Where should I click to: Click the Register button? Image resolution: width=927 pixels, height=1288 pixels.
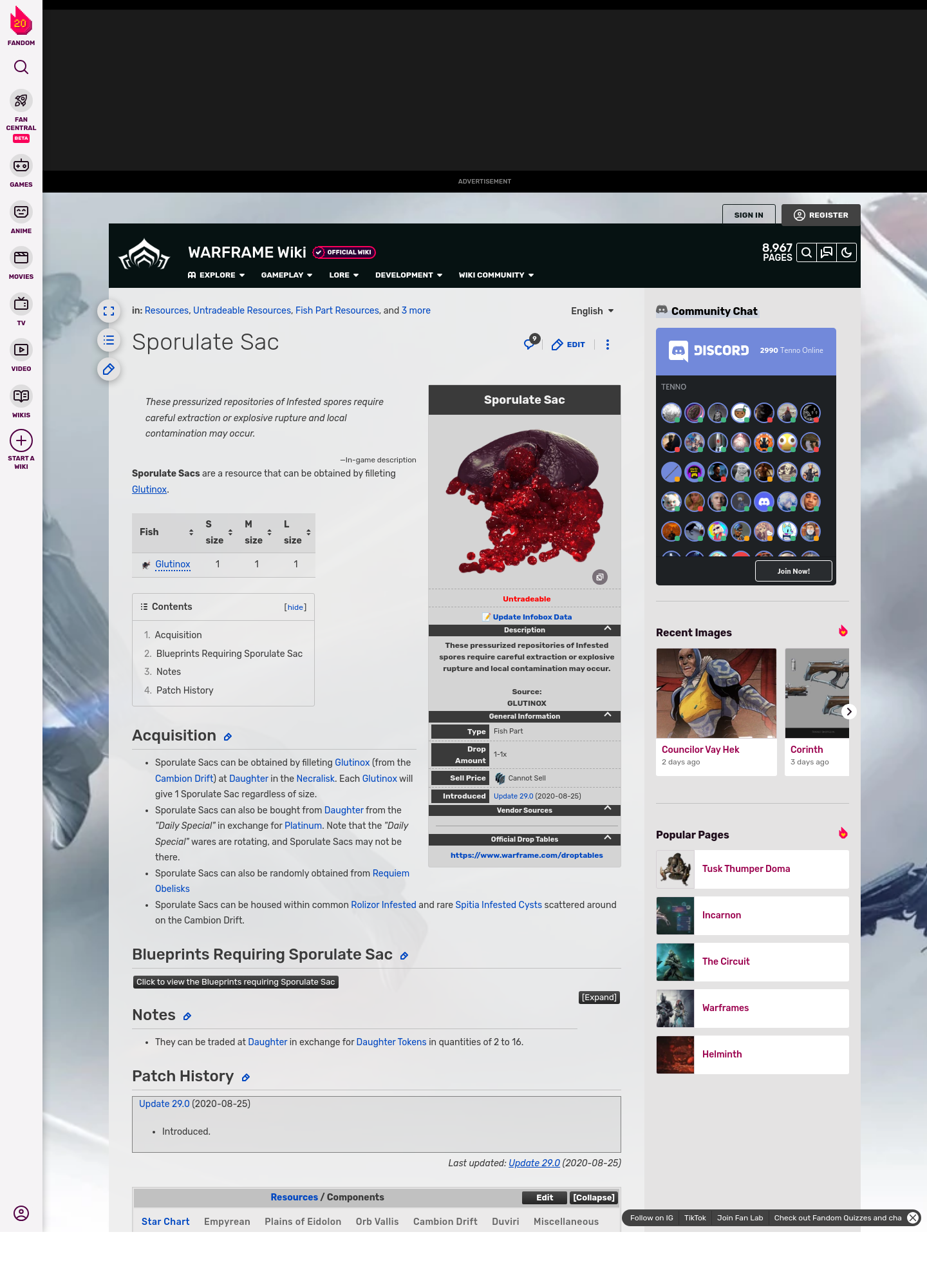pos(821,215)
